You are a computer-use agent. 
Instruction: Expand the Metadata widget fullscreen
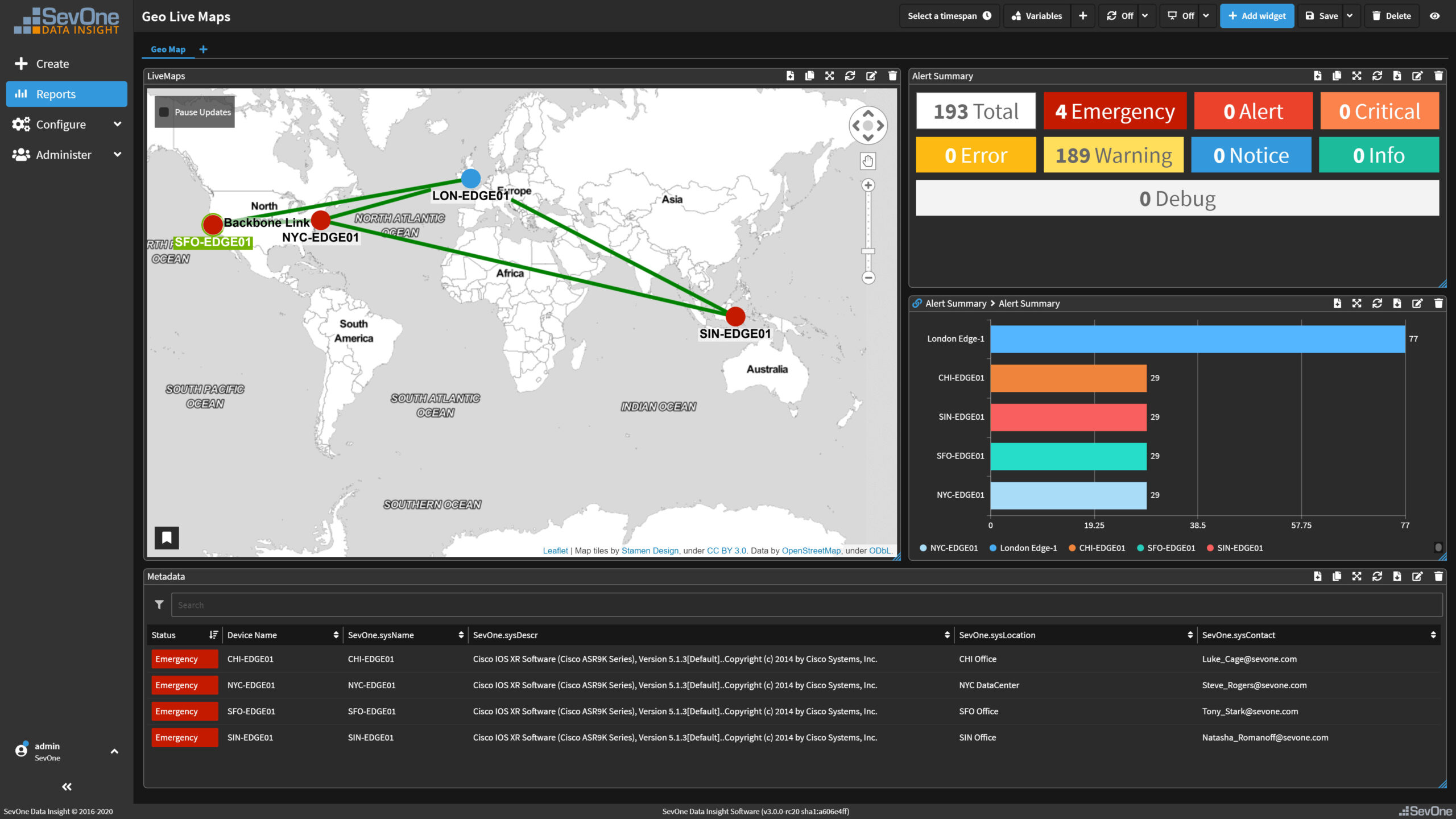(x=1356, y=576)
